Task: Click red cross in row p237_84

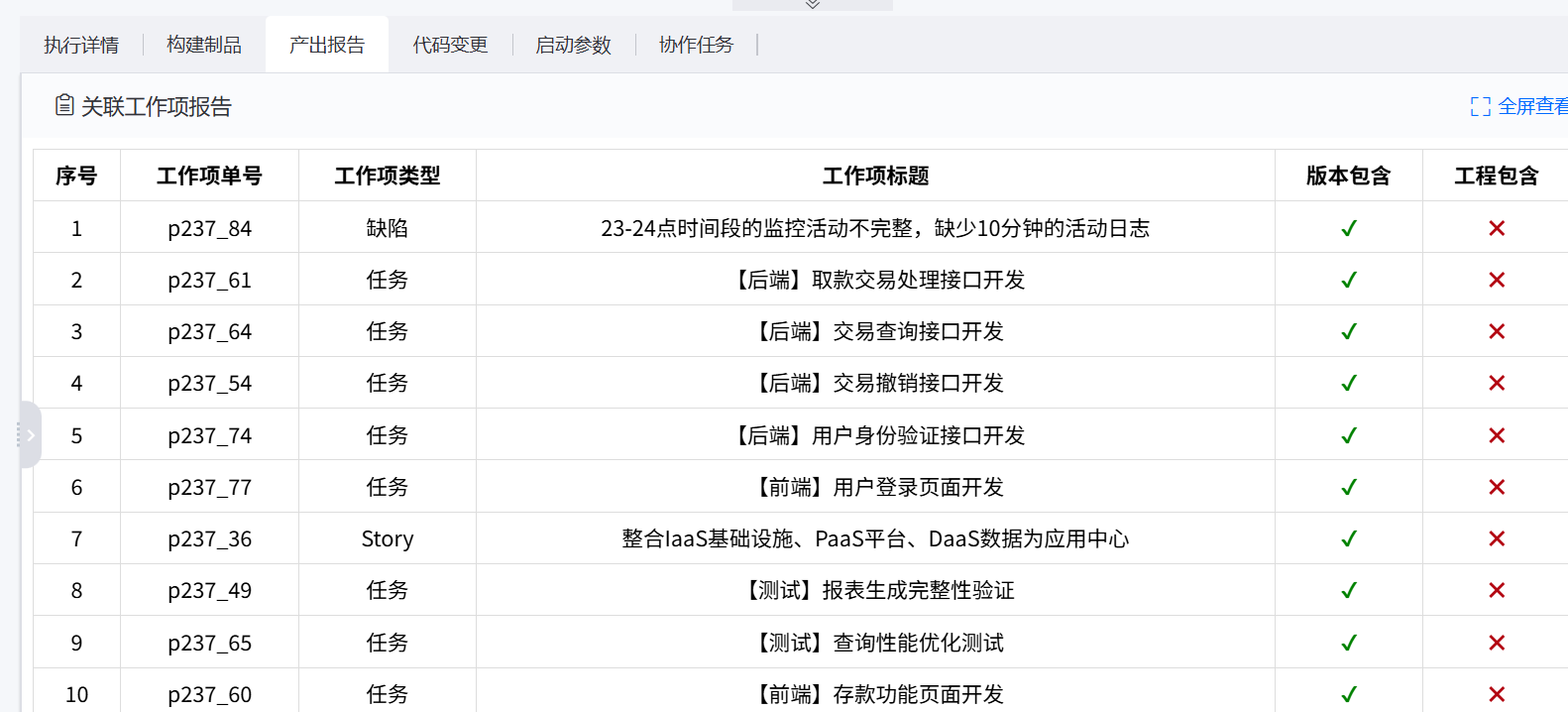Action: pyautogui.click(x=1496, y=229)
